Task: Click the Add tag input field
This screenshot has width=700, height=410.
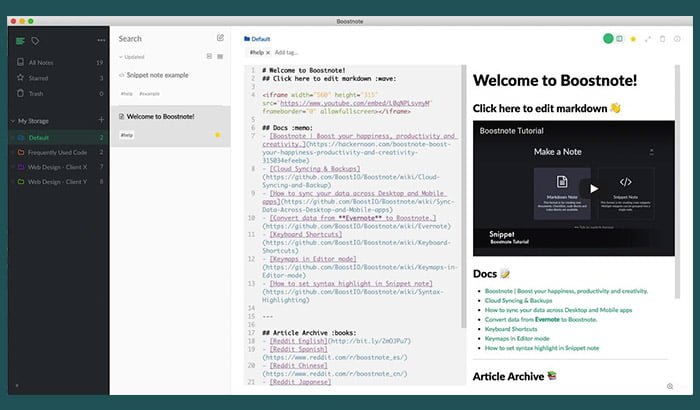Action: coord(287,52)
